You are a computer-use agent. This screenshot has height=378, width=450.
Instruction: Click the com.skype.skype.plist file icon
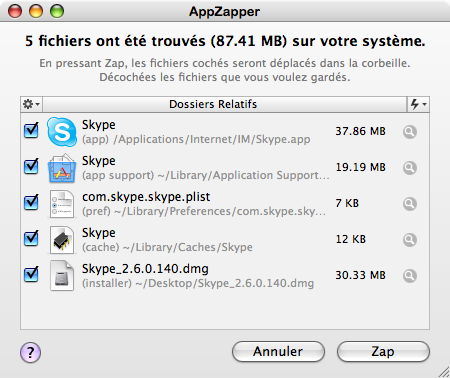(x=62, y=204)
